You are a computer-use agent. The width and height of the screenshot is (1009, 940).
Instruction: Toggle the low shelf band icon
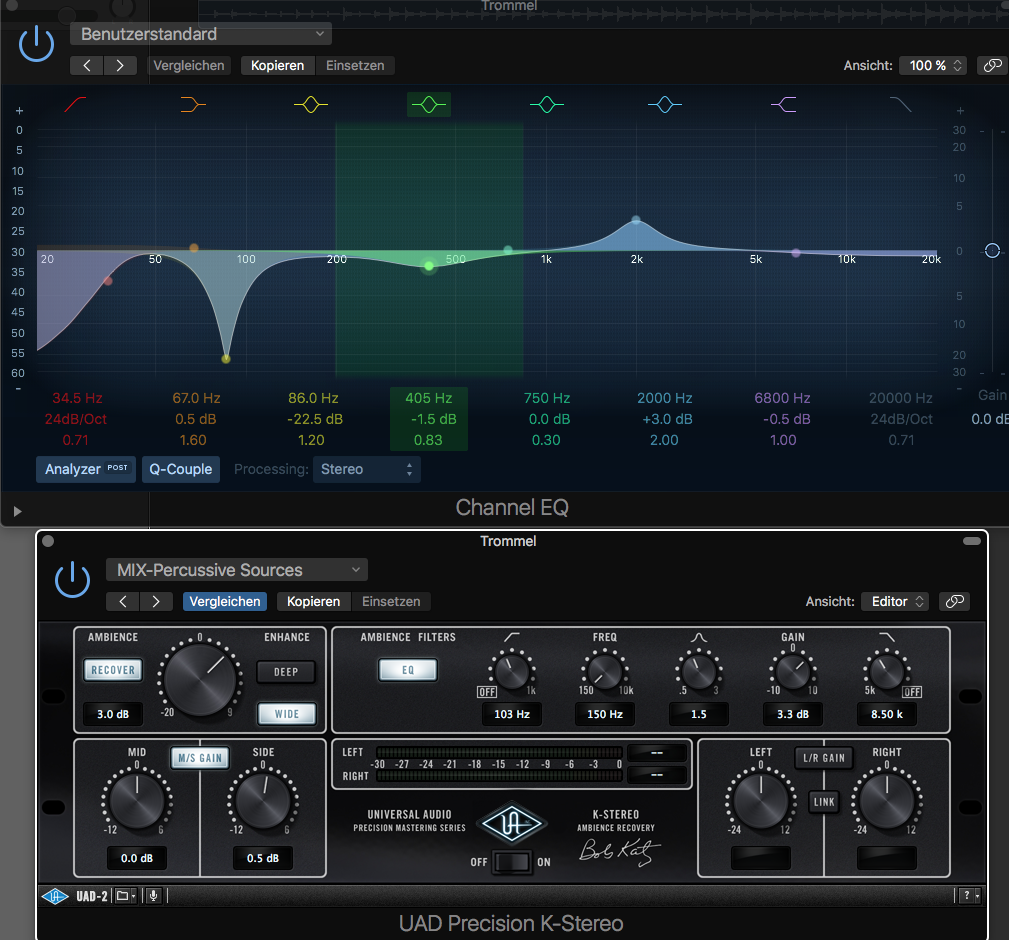point(193,104)
